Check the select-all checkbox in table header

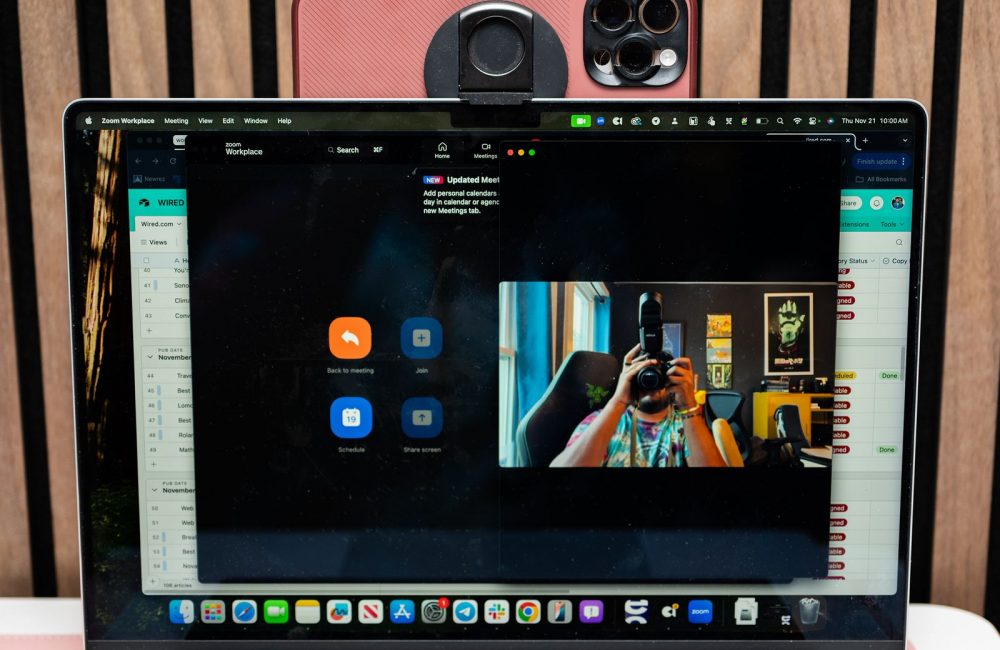tap(148, 260)
